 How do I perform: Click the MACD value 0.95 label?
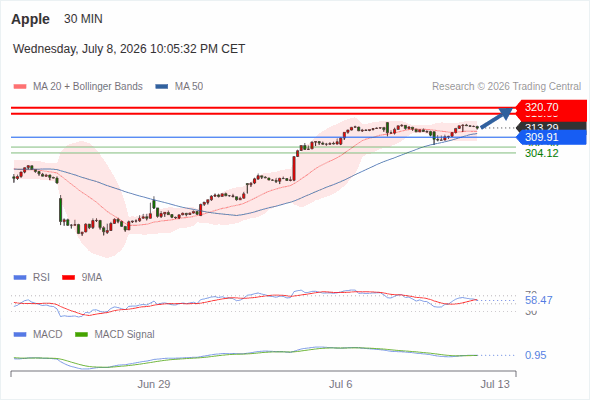click(535, 355)
